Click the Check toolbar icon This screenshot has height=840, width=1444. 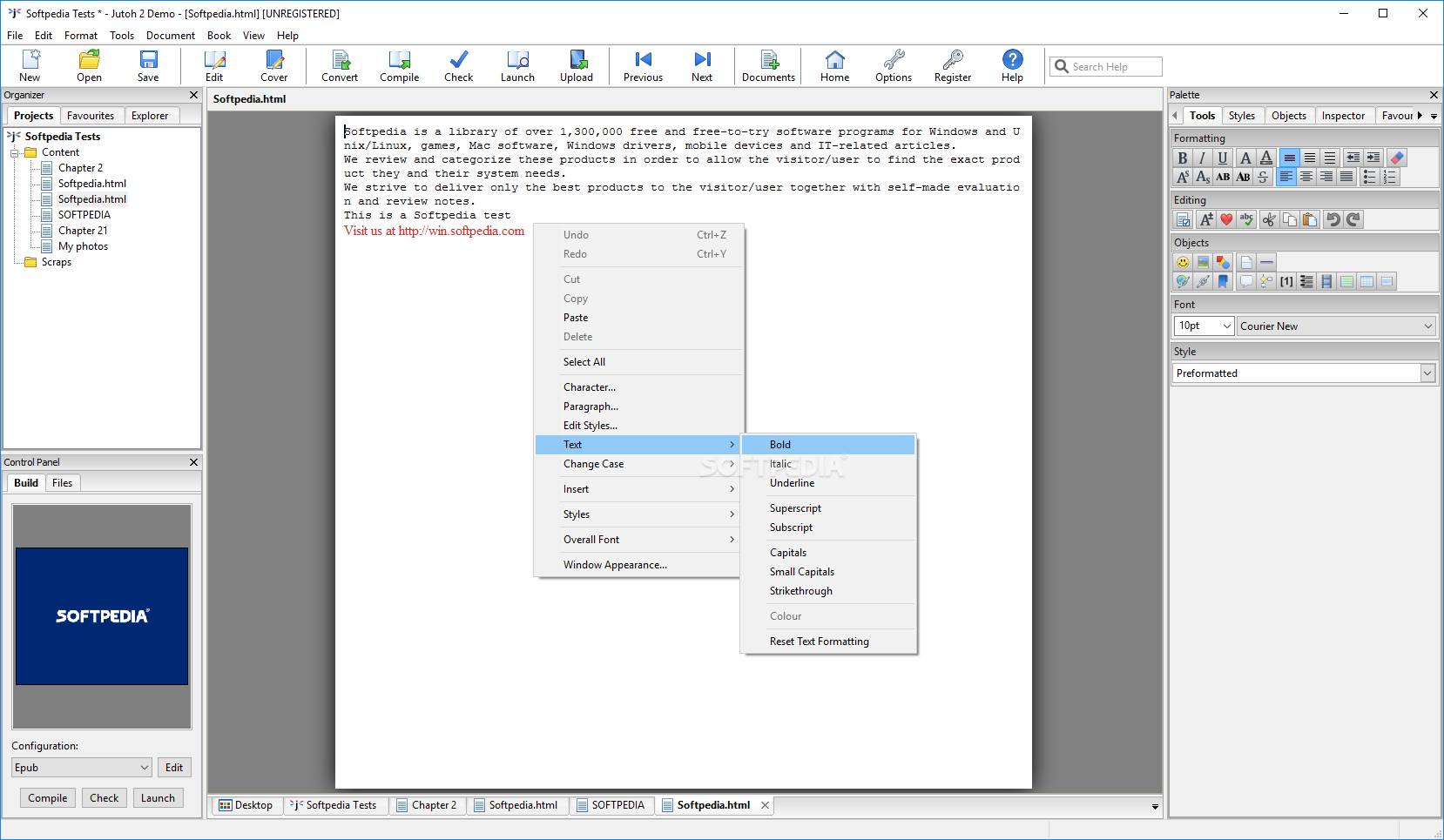point(458,66)
